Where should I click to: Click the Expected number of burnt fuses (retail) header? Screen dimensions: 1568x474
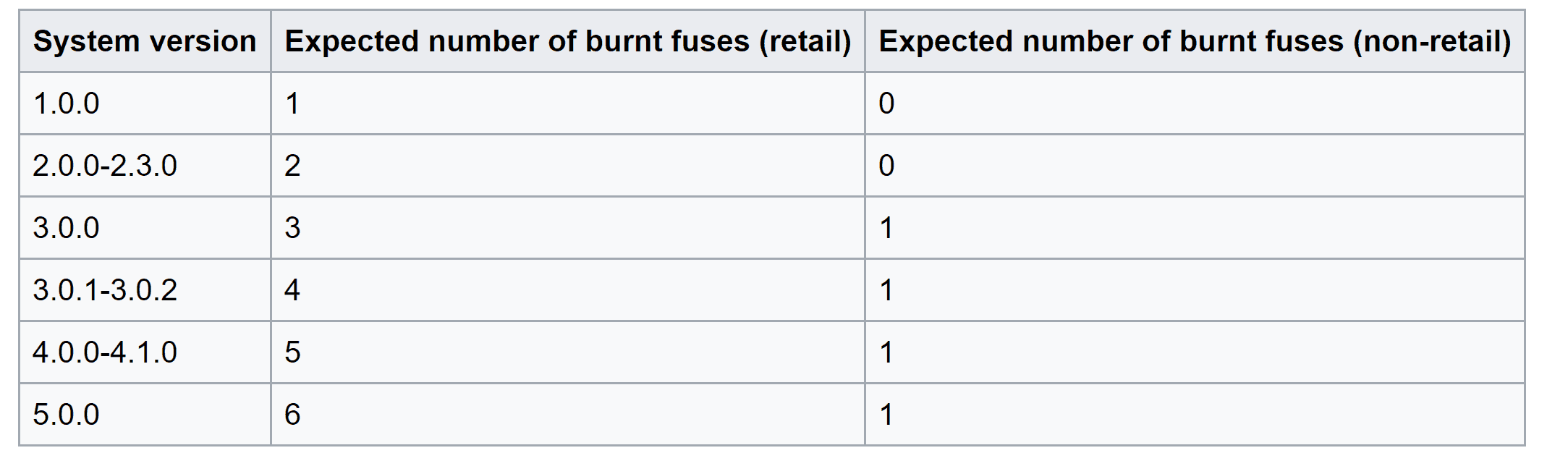click(568, 41)
